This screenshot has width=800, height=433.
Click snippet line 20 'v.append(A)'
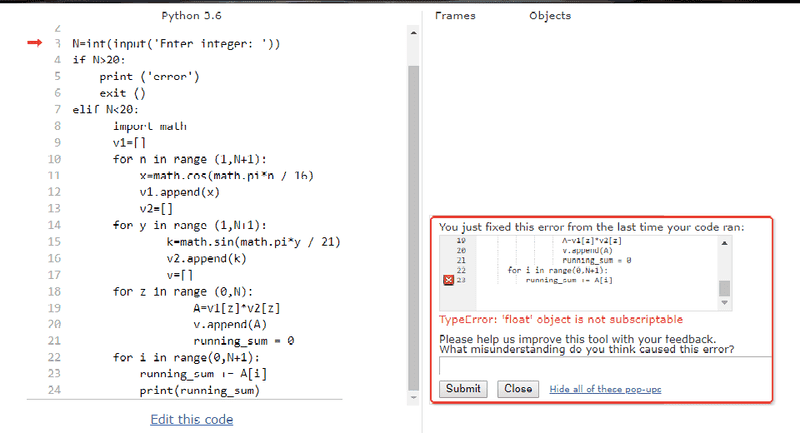coord(587,250)
